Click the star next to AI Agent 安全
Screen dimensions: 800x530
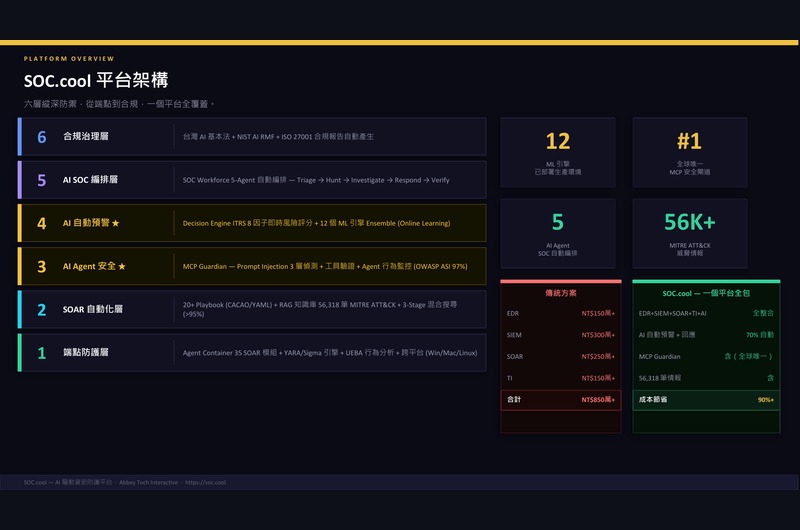[121, 266]
